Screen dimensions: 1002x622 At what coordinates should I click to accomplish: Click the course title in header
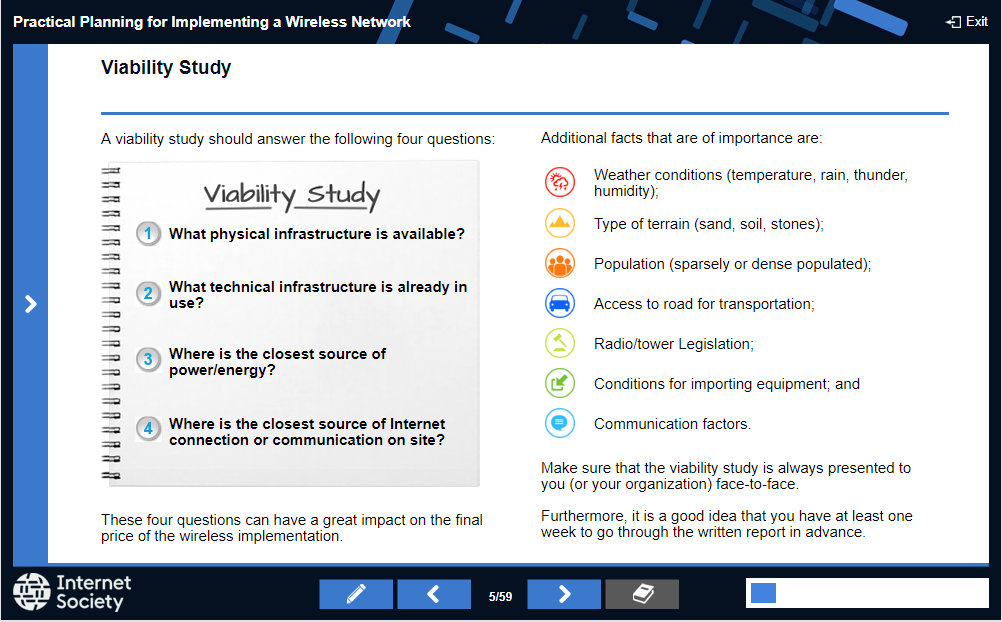(212, 22)
